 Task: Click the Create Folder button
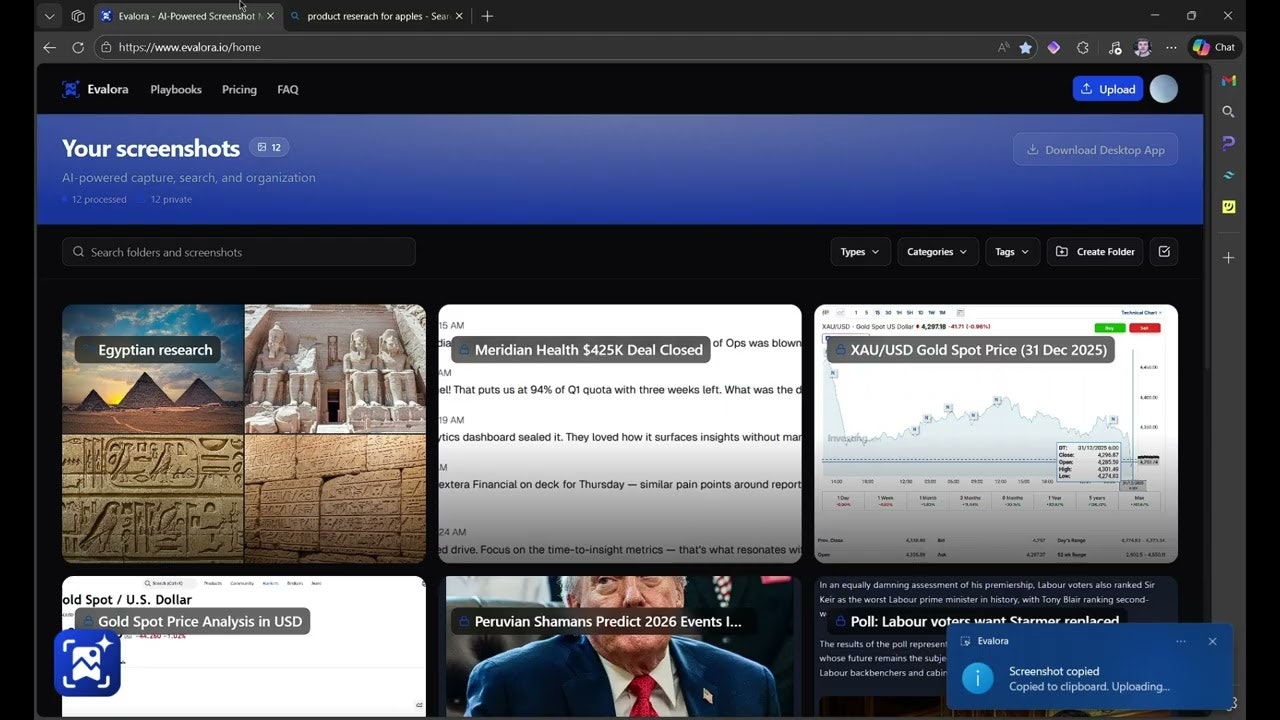1095,252
